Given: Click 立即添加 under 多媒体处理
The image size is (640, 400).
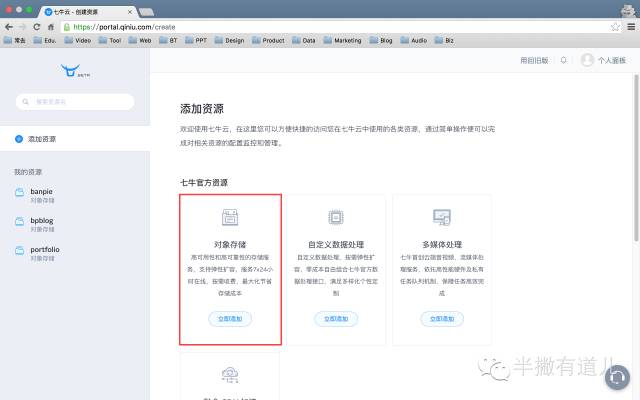Looking at the screenshot, I should tap(441, 318).
